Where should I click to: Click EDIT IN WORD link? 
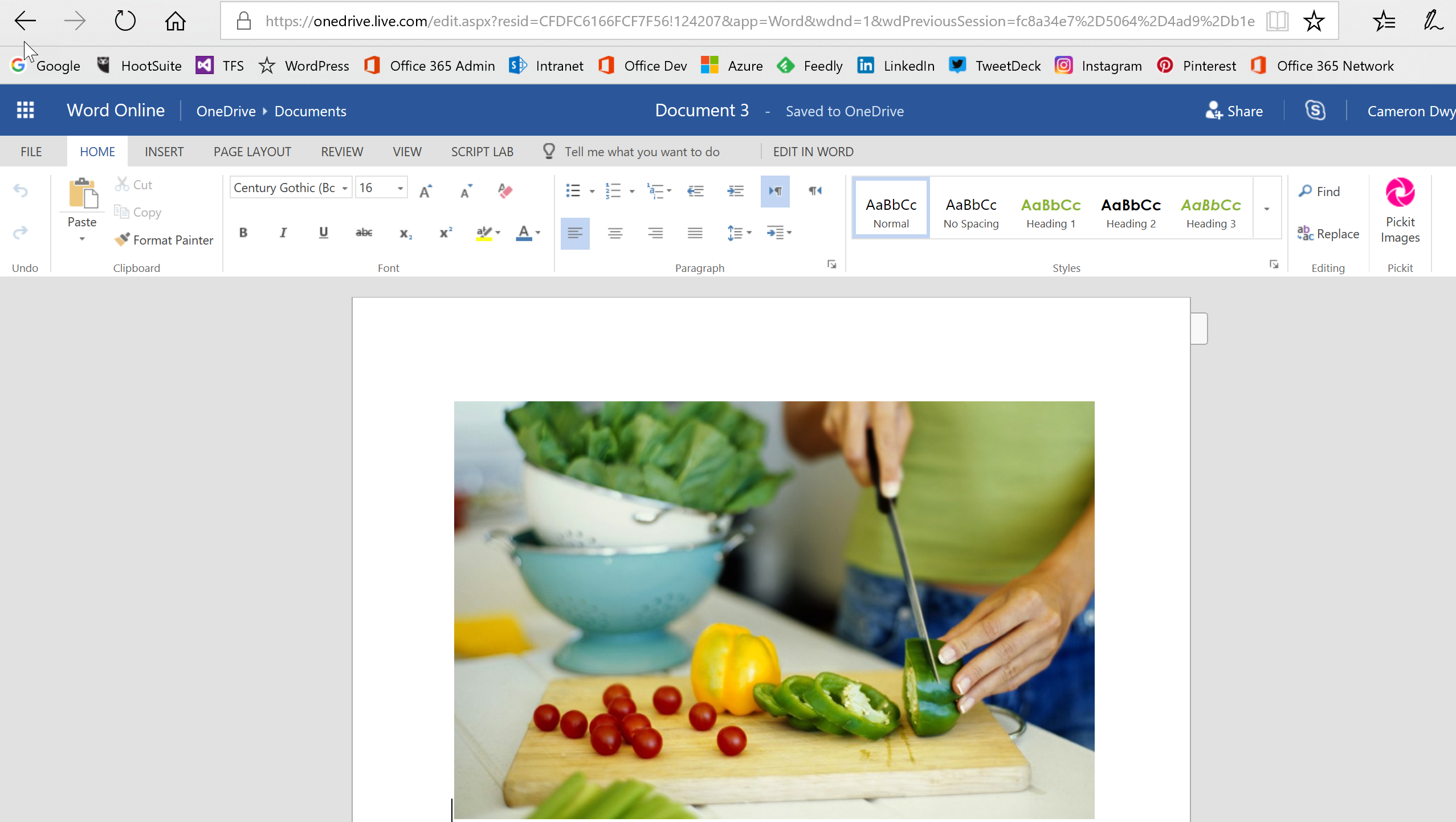pyautogui.click(x=813, y=152)
